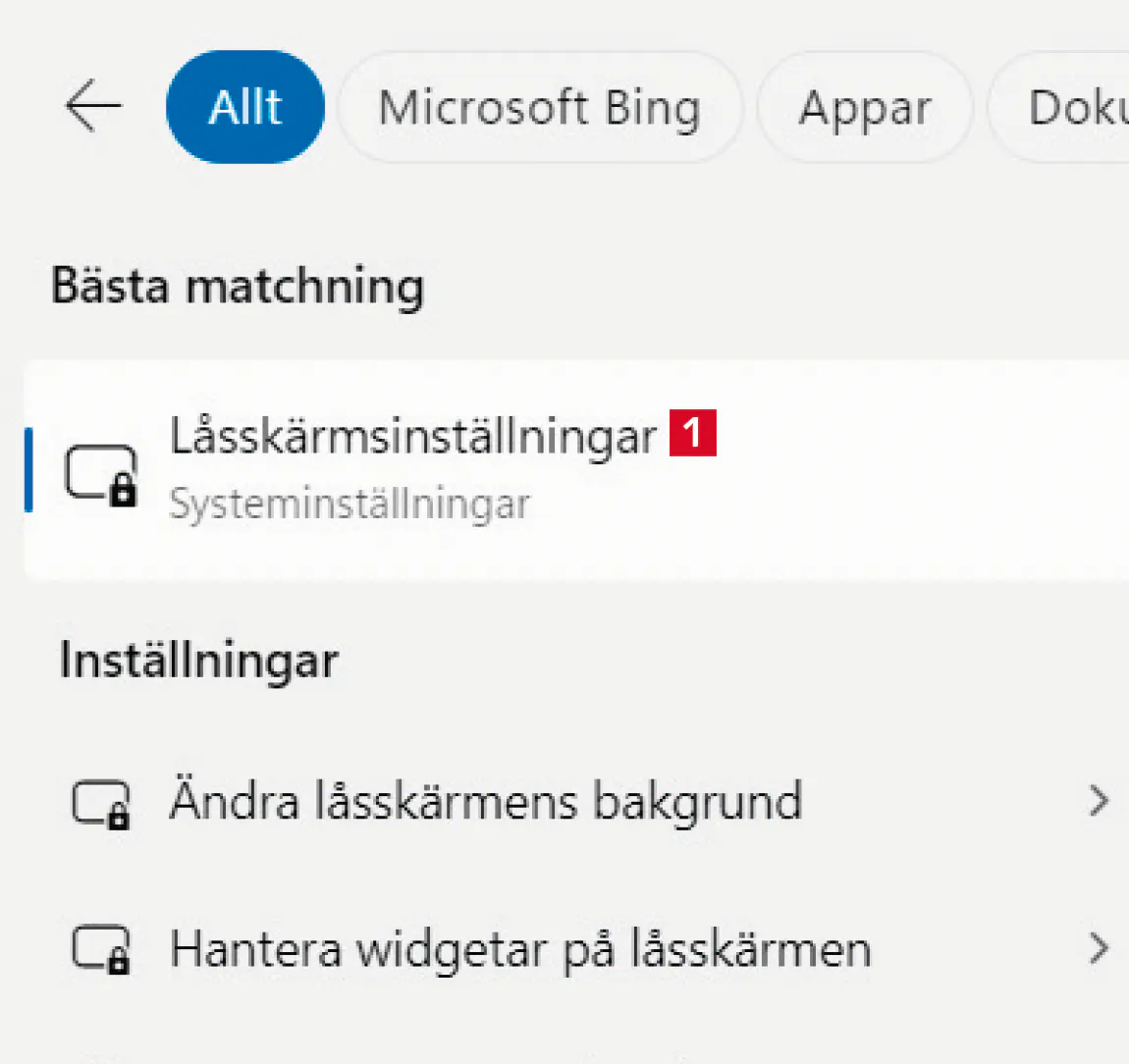The width and height of the screenshot is (1129, 1064).
Task: Click the Bästa matchning heading
Action: [238, 287]
